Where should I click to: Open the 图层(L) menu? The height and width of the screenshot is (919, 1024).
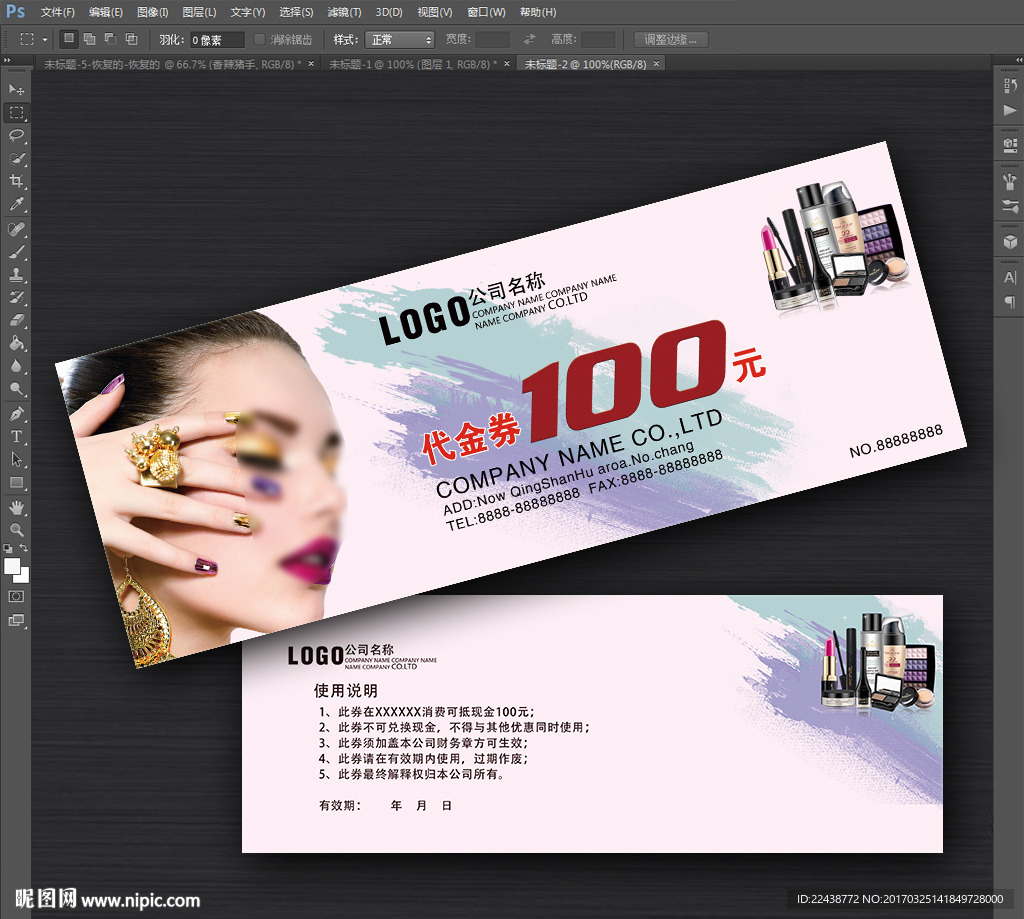(199, 12)
